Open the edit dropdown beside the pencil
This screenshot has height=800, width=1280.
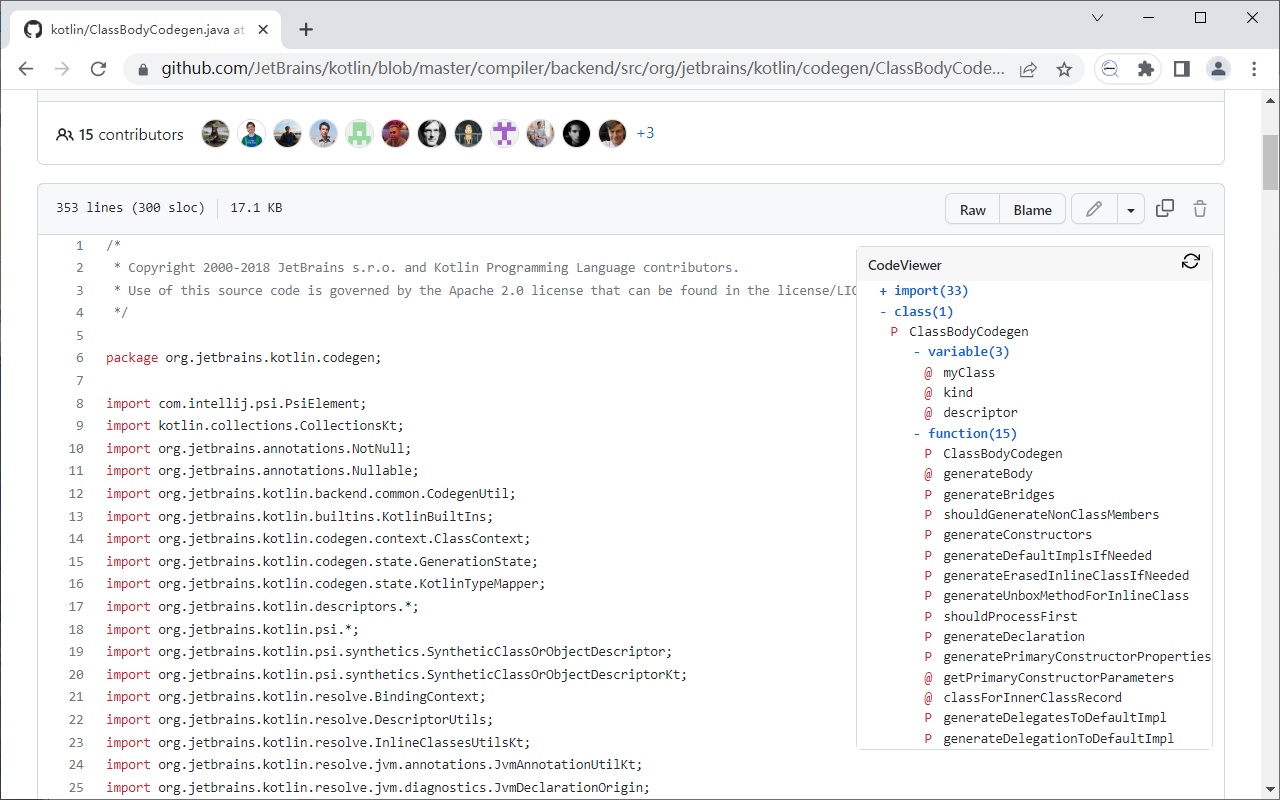tap(1131, 209)
